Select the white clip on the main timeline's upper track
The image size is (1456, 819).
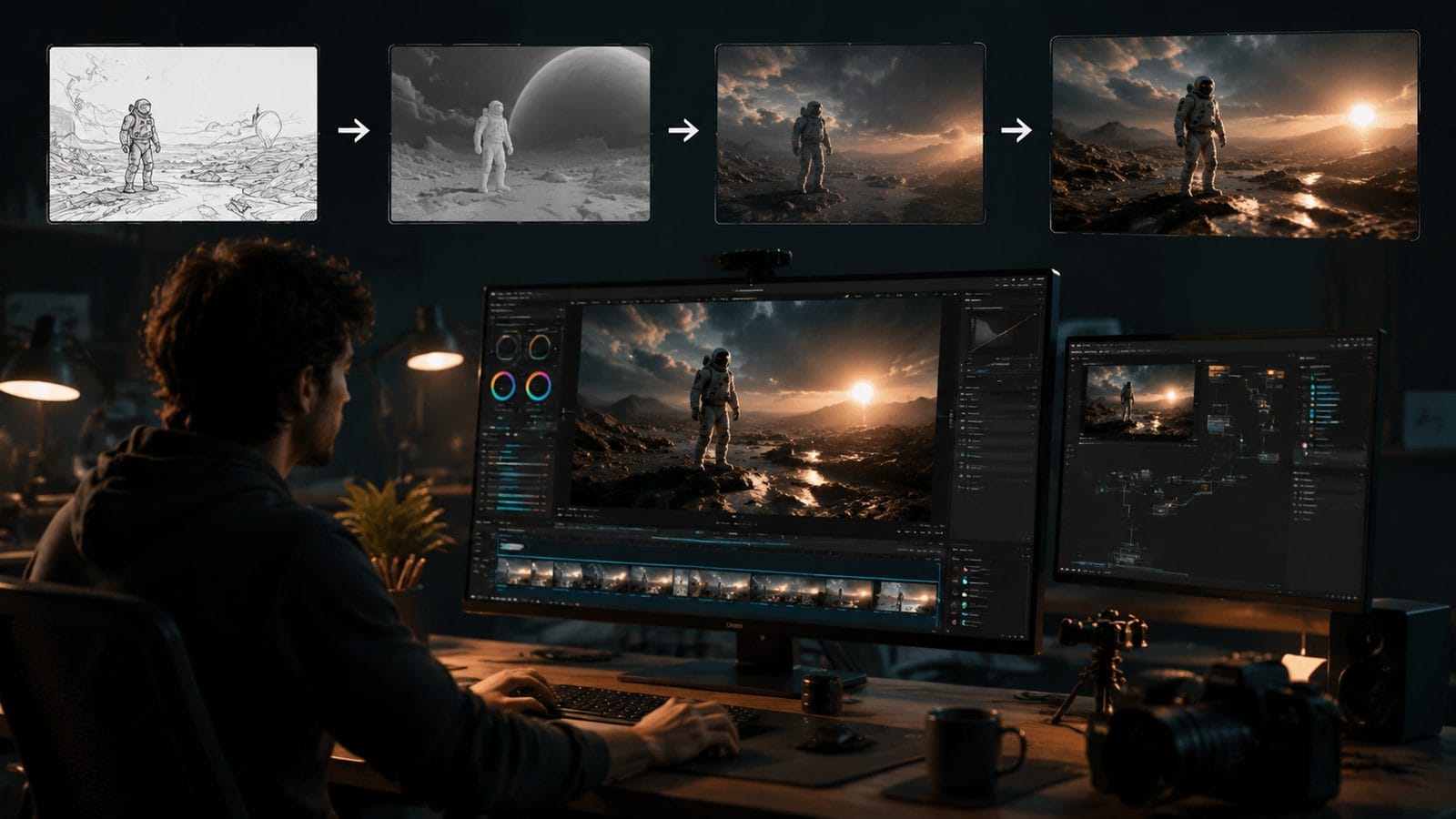511,547
